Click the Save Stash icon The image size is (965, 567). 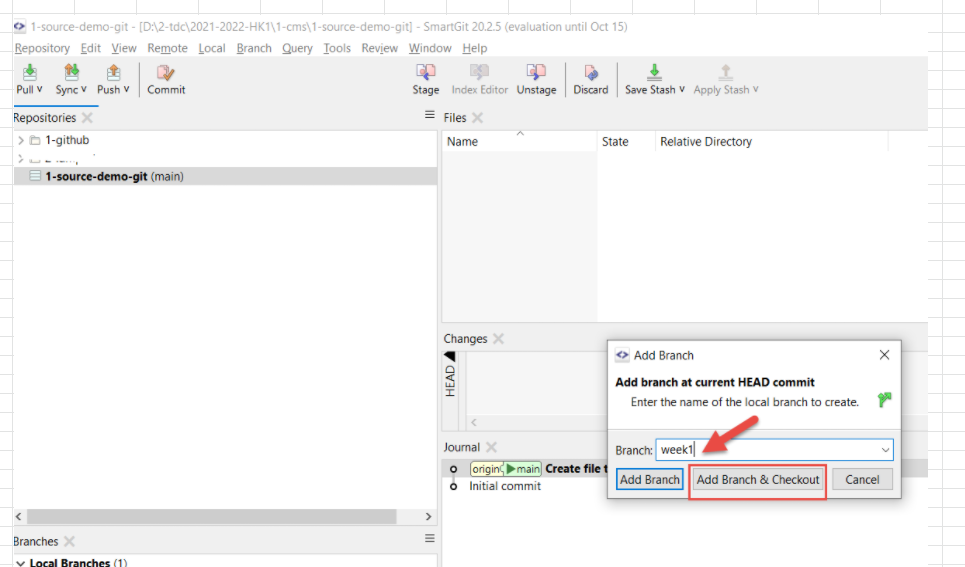pos(654,72)
